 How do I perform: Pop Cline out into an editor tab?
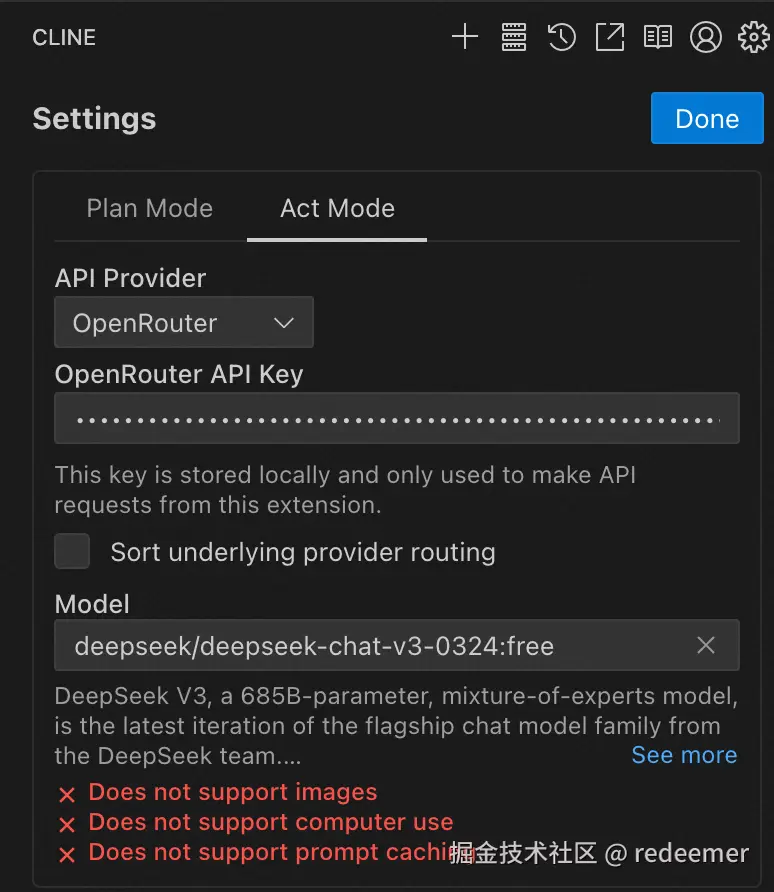point(610,38)
